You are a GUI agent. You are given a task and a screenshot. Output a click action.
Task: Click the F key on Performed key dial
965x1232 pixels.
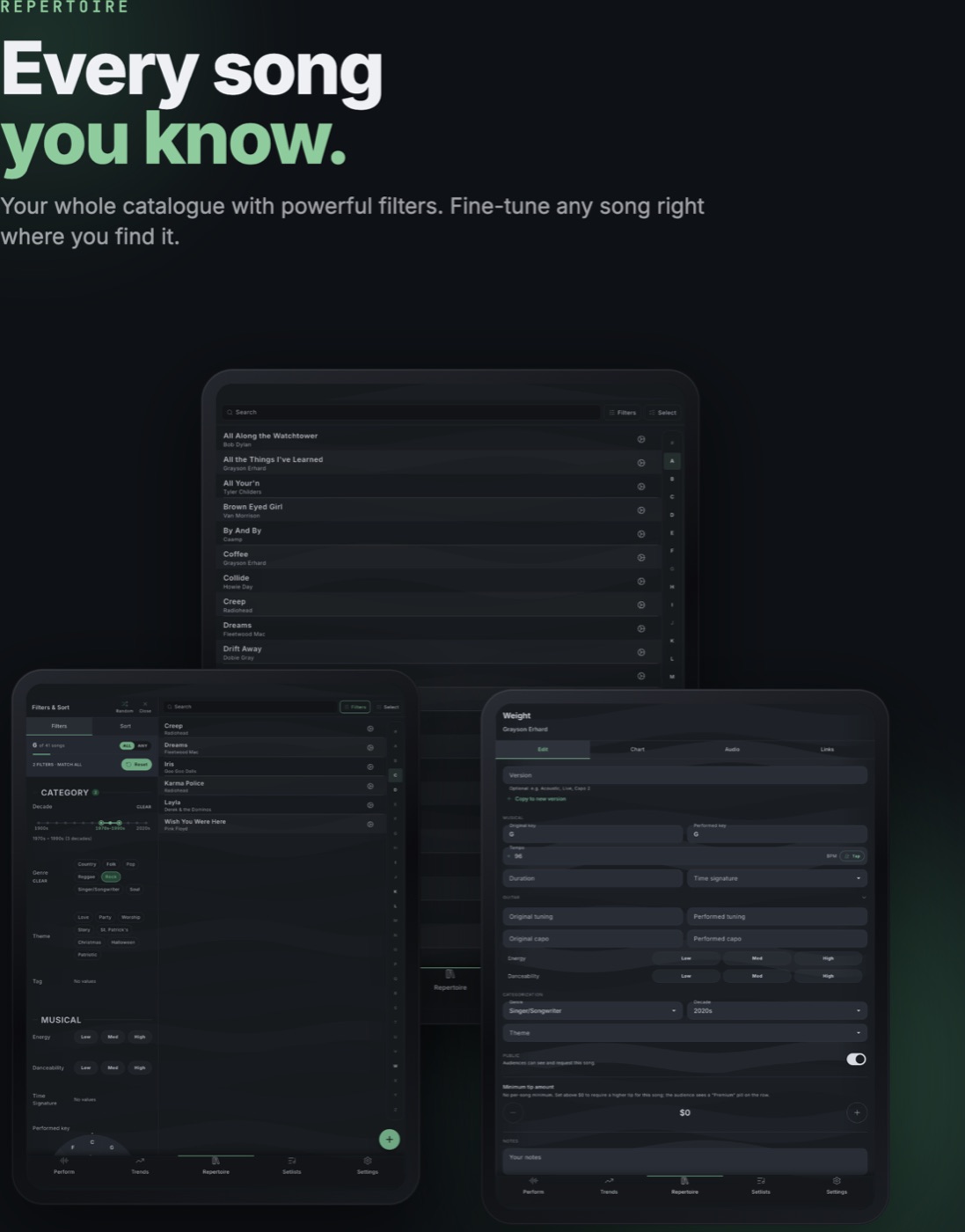[x=73, y=1148]
